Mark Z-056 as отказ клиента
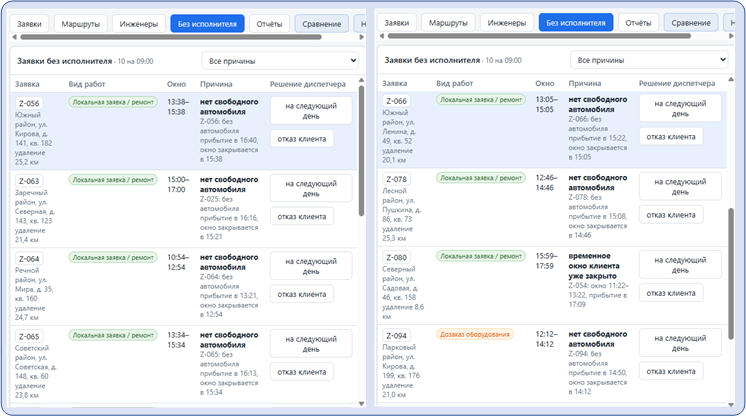746x416 pixels. point(302,139)
